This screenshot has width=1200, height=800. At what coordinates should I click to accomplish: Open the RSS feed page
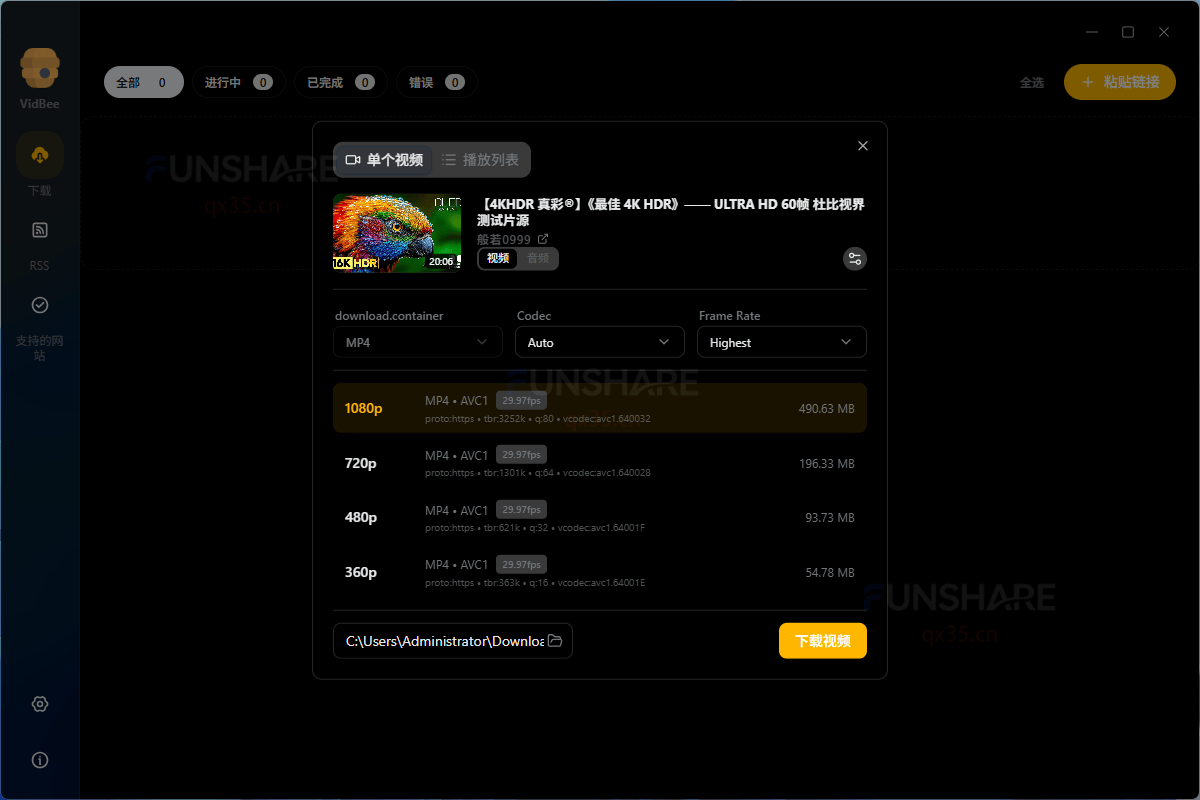pyautogui.click(x=40, y=231)
